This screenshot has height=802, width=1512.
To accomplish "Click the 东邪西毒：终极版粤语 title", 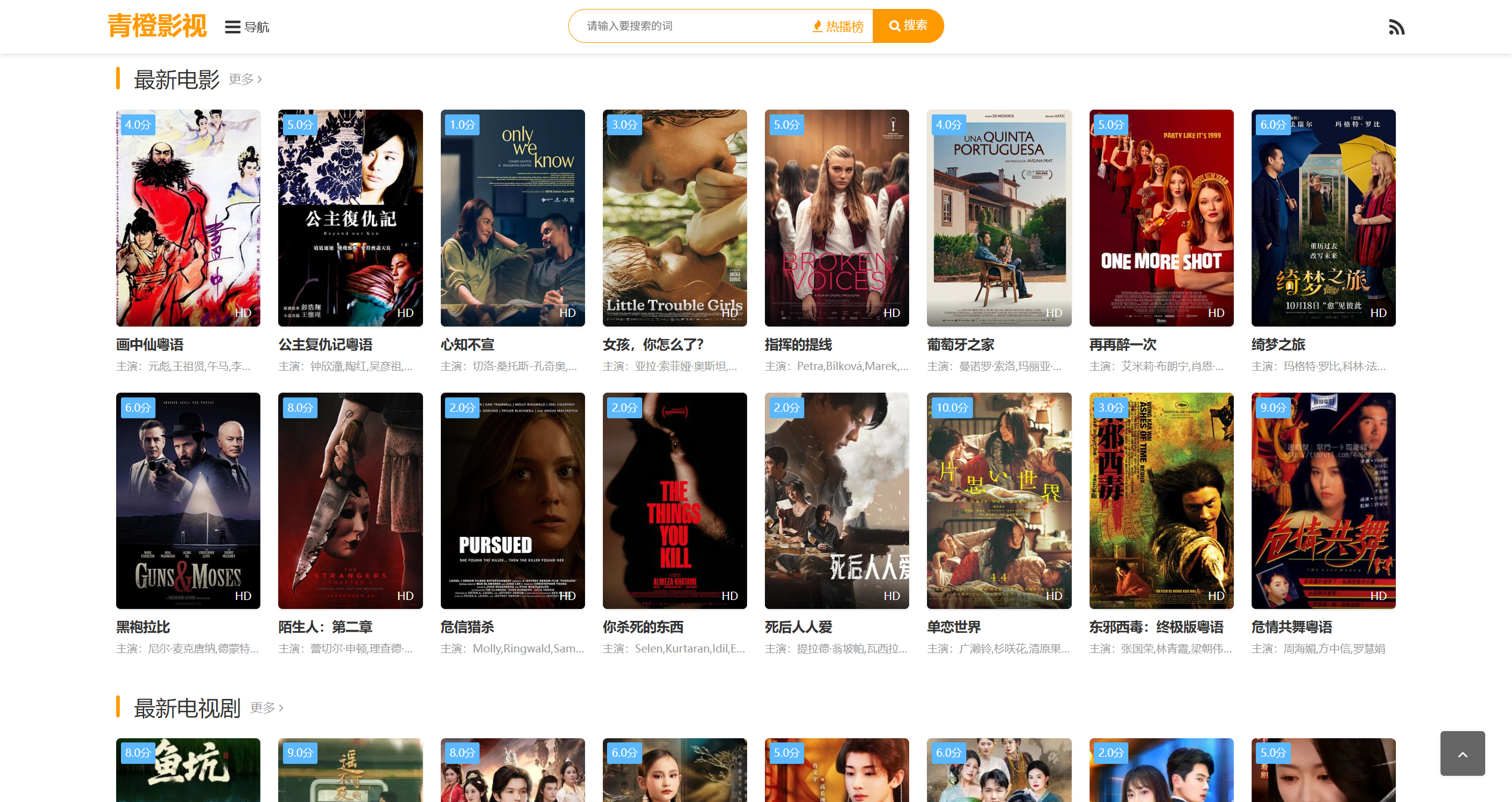I will pos(1156,627).
